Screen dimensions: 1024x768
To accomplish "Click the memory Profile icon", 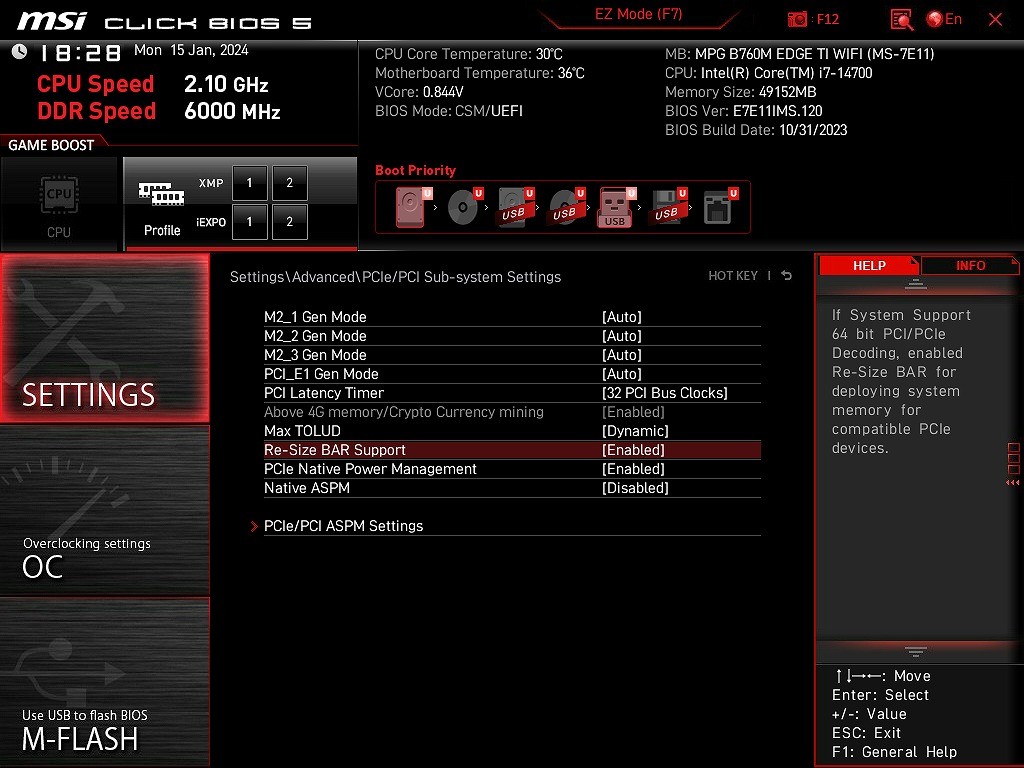I will (161, 194).
